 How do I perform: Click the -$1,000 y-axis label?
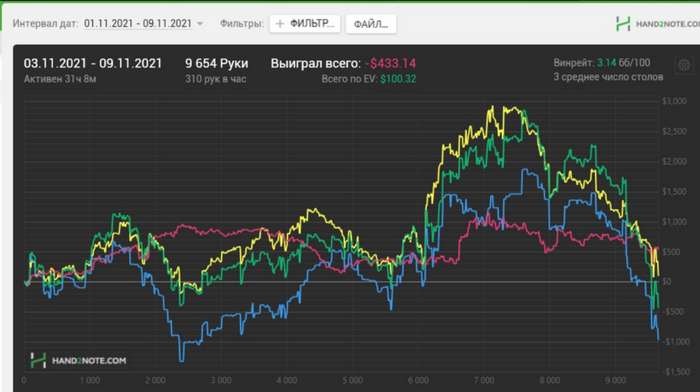pos(676,342)
